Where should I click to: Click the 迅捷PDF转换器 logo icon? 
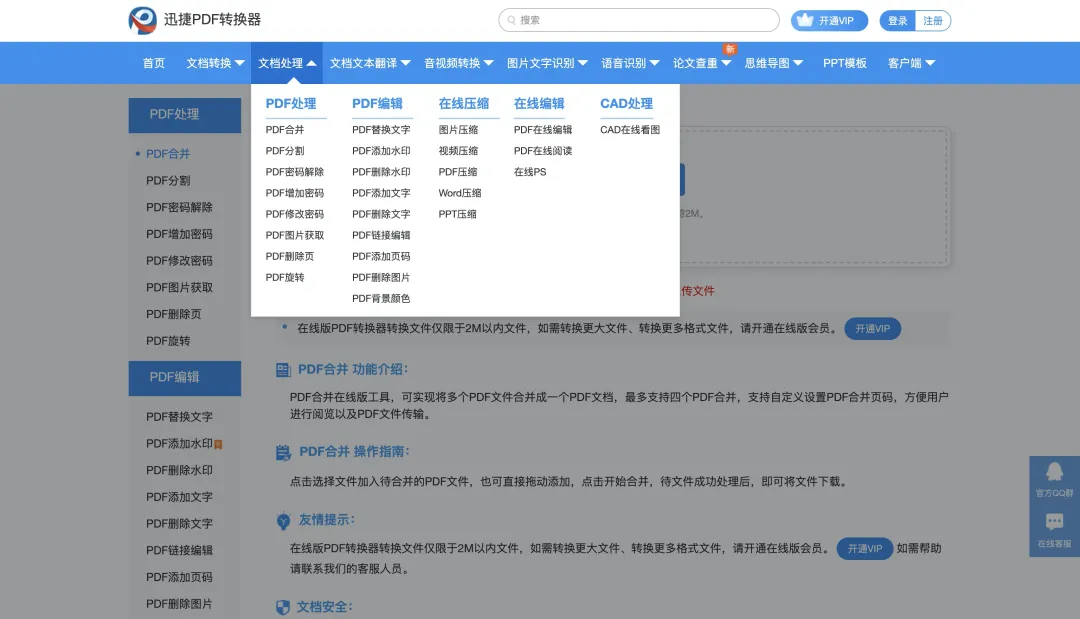tap(143, 20)
